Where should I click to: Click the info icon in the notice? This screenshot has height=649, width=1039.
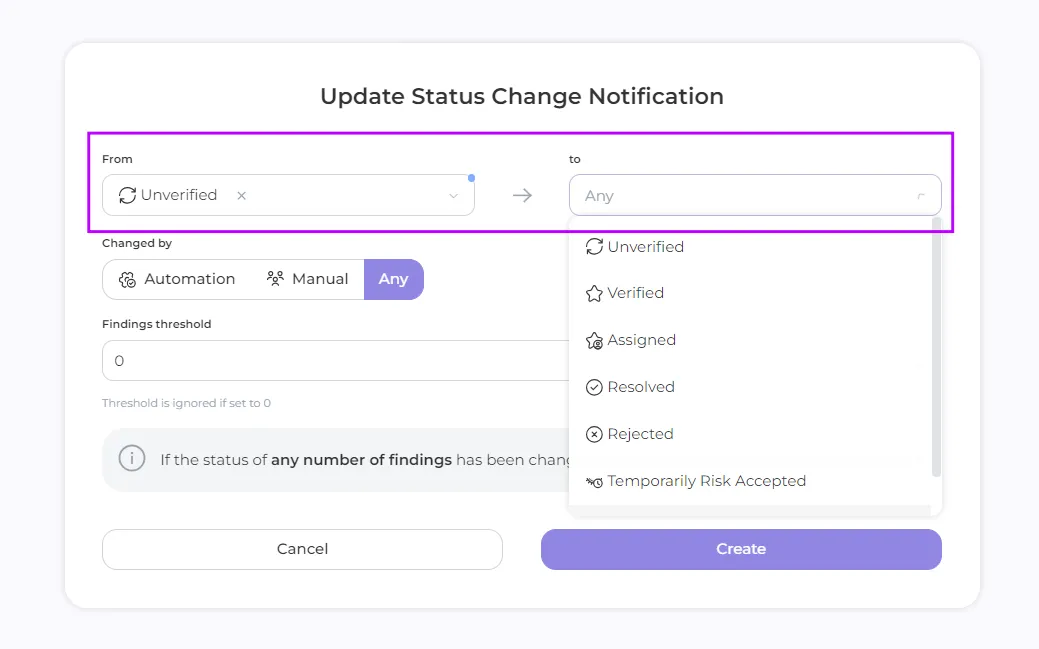pos(132,459)
